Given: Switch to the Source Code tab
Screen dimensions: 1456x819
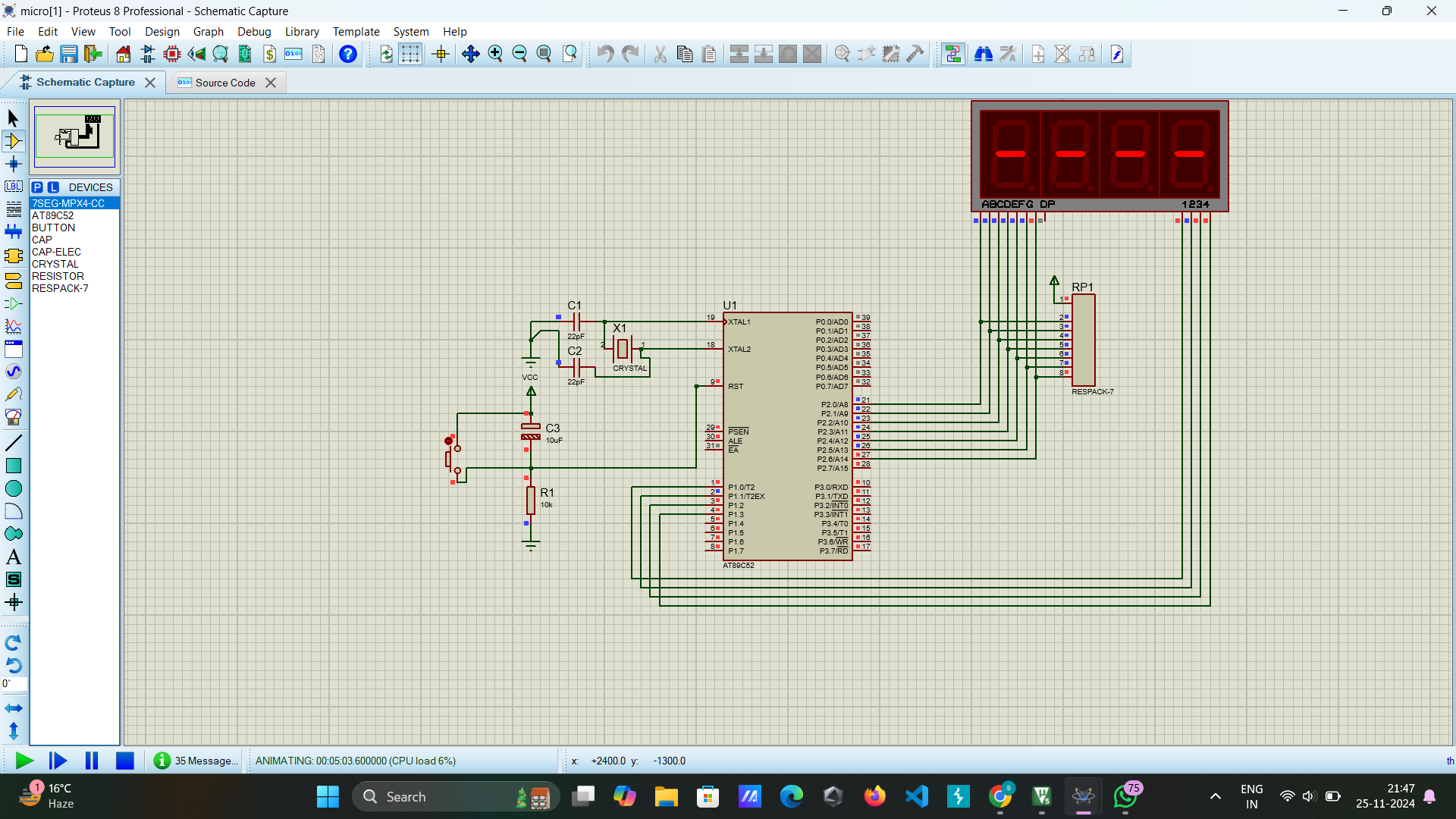Looking at the screenshot, I should [x=224, y=83].
